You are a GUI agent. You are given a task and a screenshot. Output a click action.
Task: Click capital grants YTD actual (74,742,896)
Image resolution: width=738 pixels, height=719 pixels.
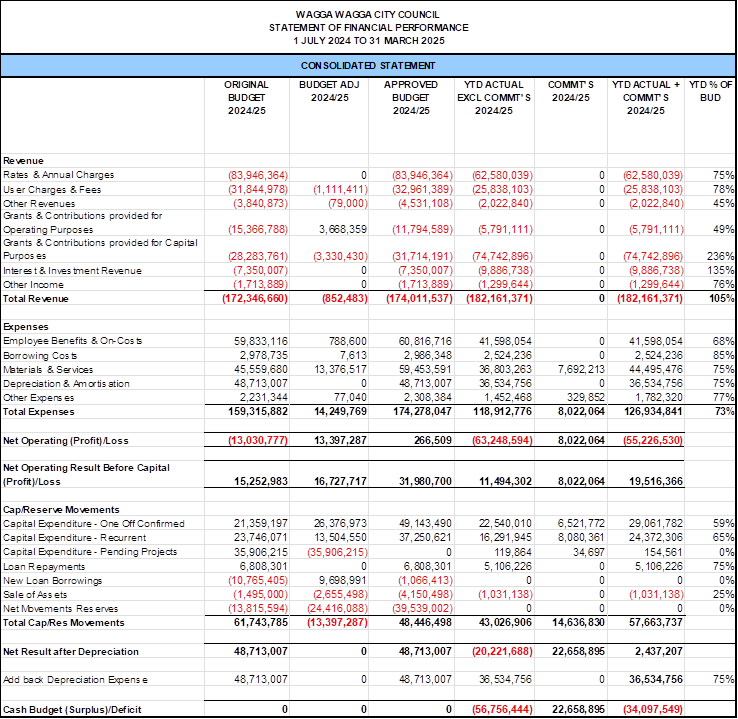(503, 256)
